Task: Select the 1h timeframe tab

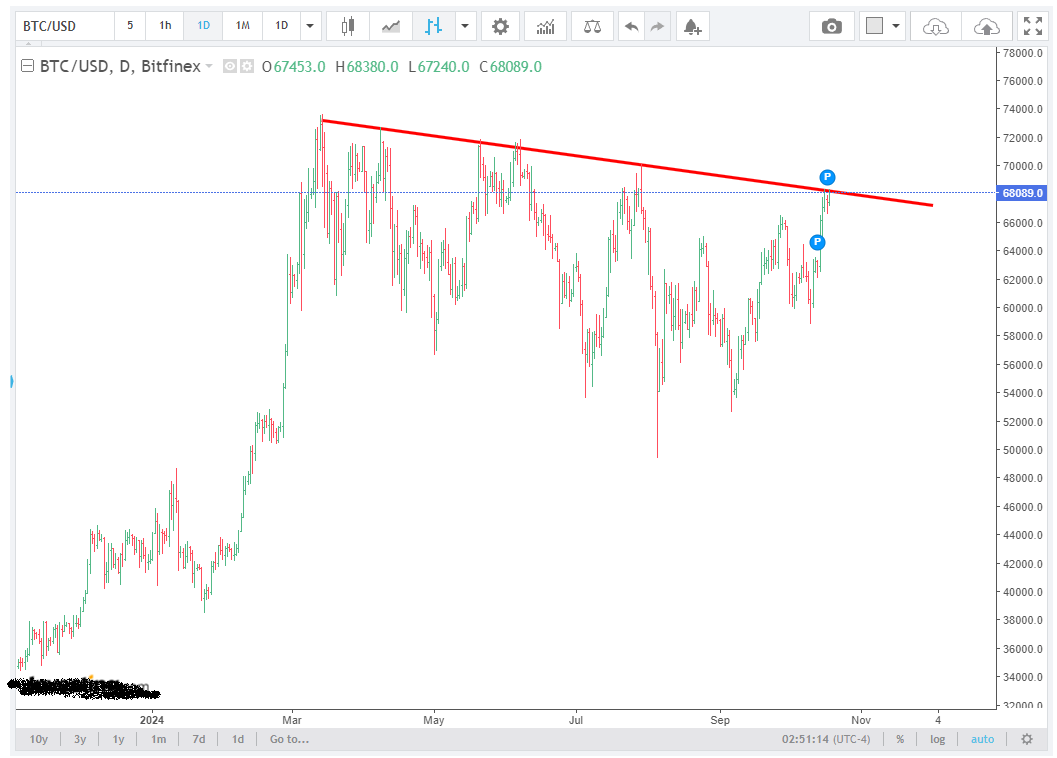Action: [x=165, y=26]
